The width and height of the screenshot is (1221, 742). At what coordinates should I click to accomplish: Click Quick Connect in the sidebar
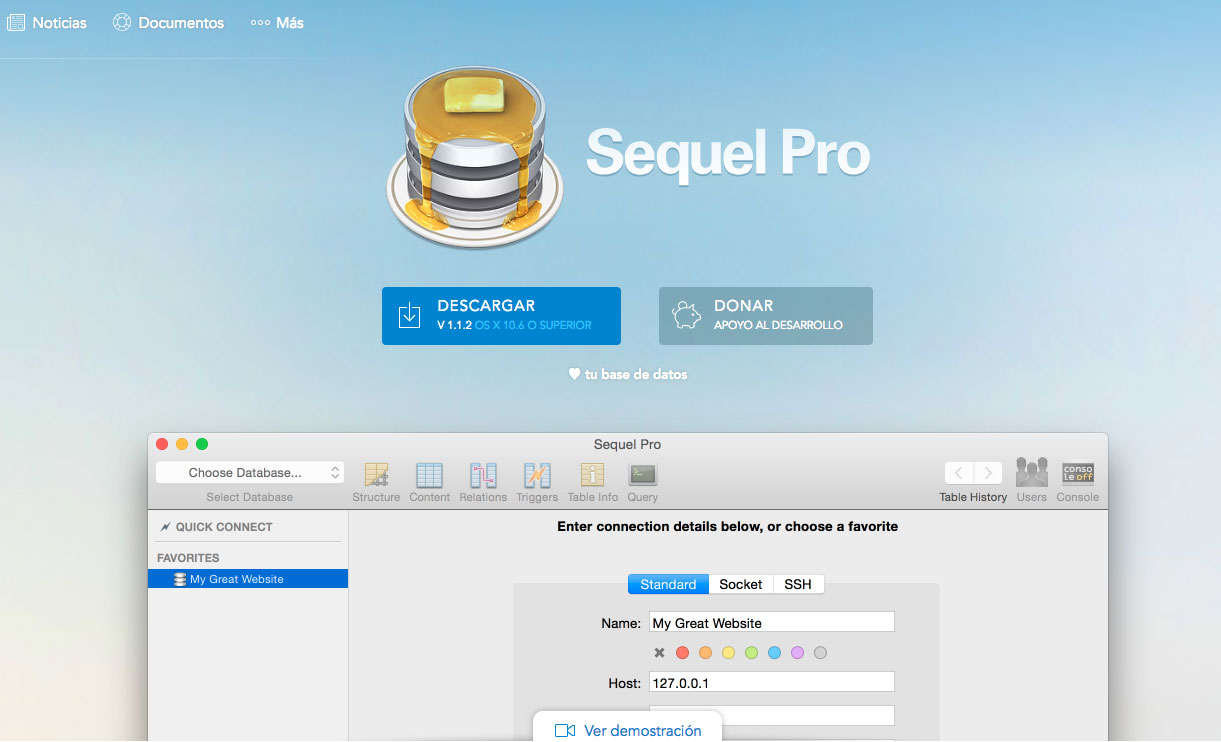pos(224,527)
